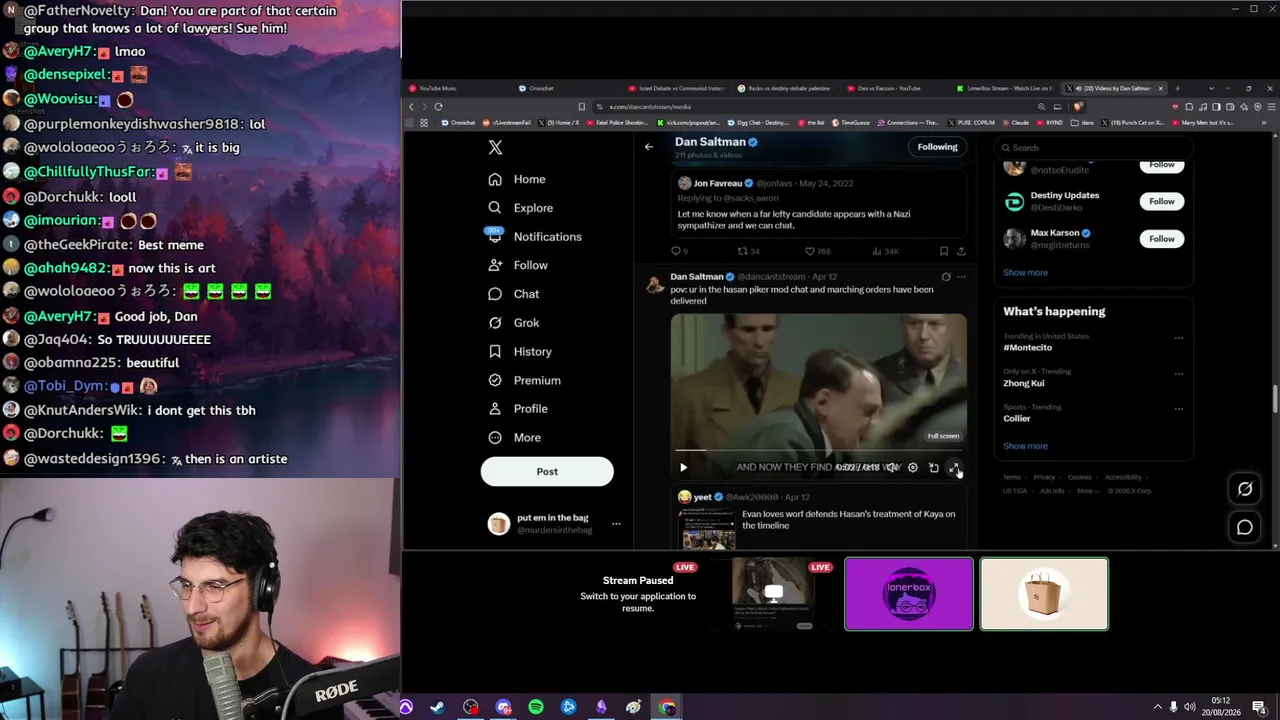Share the Jon Favreau quote post
1280x720 pixels.
961,252
